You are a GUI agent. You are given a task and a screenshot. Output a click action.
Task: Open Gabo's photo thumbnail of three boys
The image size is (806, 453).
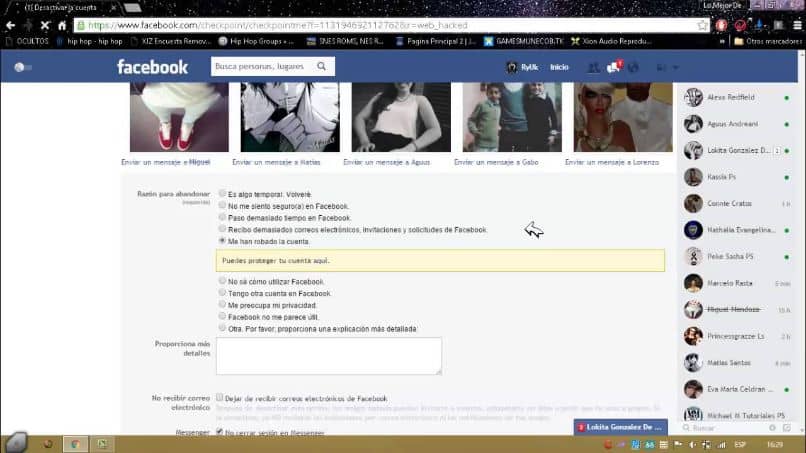coord(512,117)
